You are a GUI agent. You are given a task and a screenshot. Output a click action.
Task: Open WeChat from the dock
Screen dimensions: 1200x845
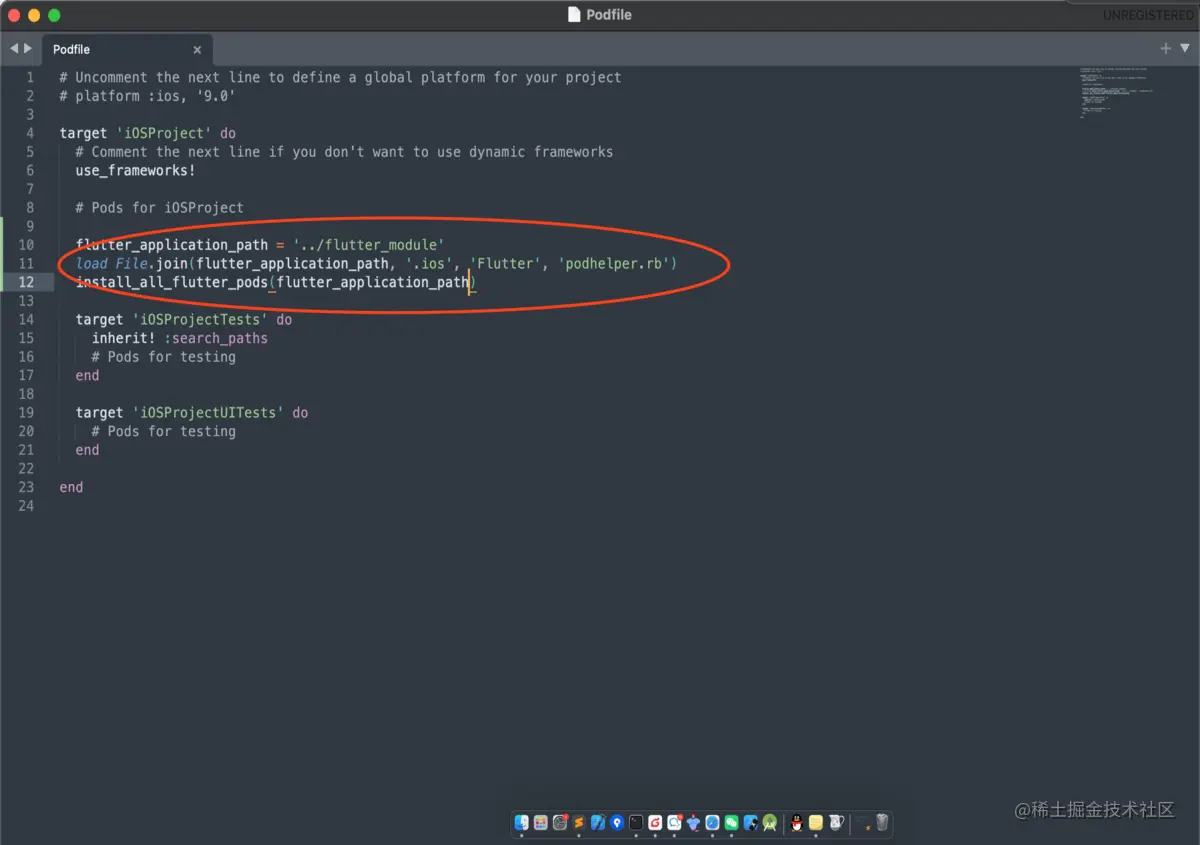pos(731,823)
